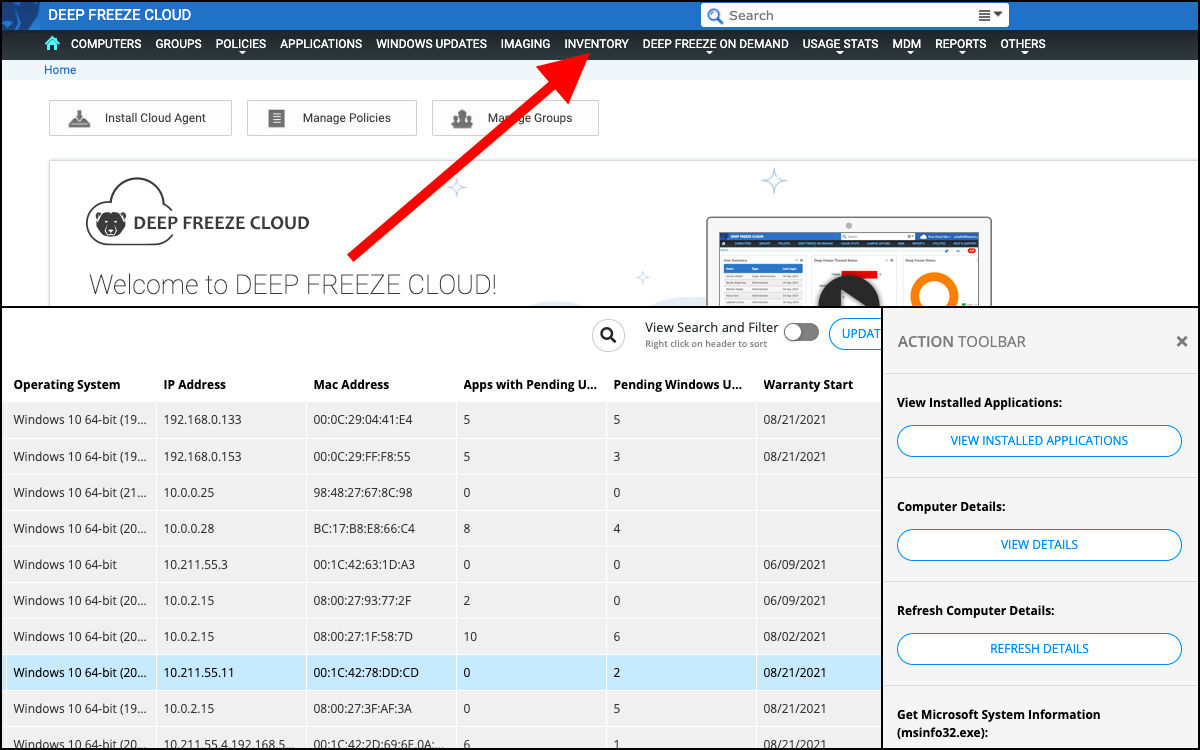1200x750 pixels.
Task: Click the Refresh Details button
Action: tap(1039, 649)
